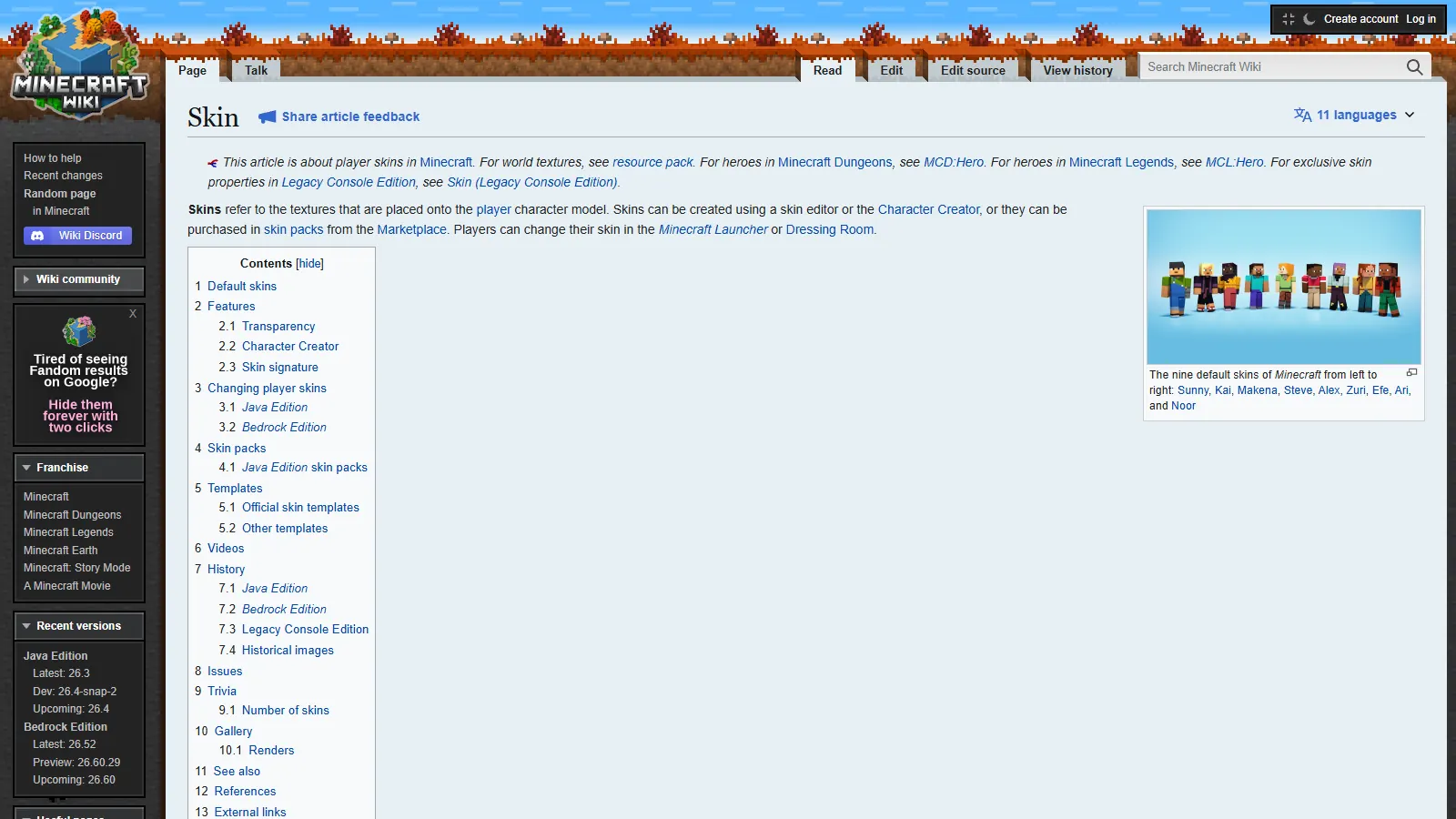
Task: Open the Marketplace link
Action: pyautogui.click(x=412, y=229)
